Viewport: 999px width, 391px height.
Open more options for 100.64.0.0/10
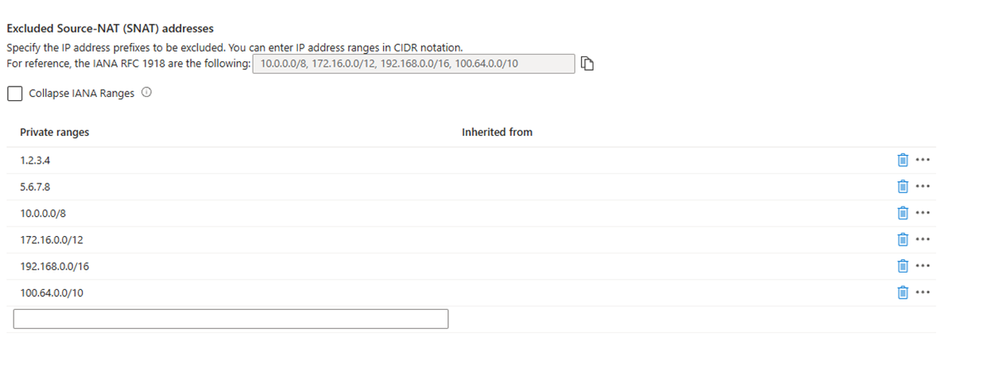(923, 292)
